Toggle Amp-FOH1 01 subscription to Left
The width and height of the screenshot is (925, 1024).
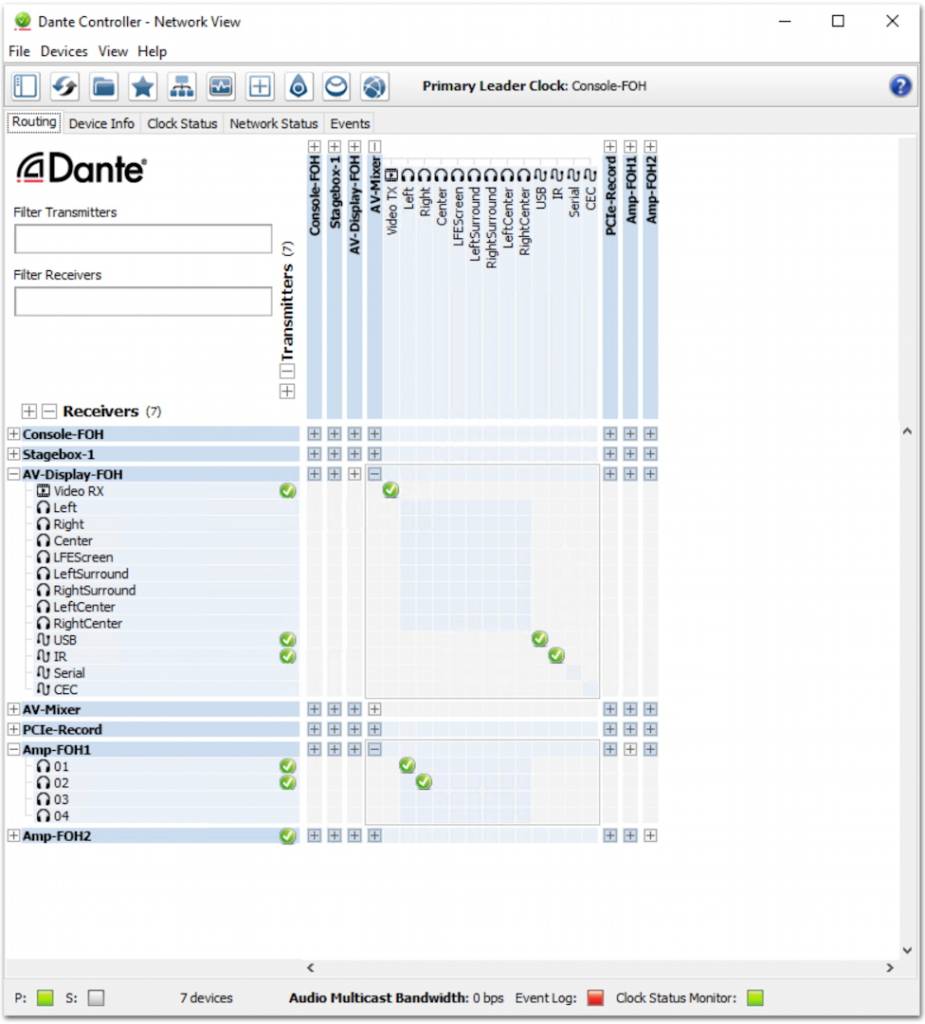tap(407, 765)
